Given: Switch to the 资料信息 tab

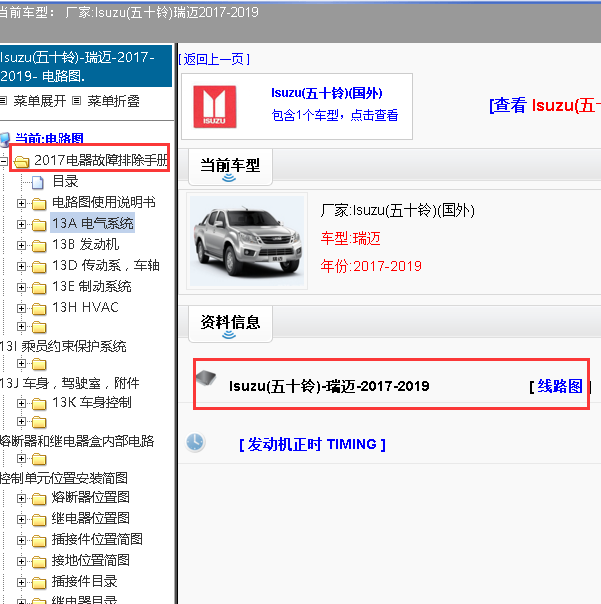Looking at the screenshot, I should [230, 324].
